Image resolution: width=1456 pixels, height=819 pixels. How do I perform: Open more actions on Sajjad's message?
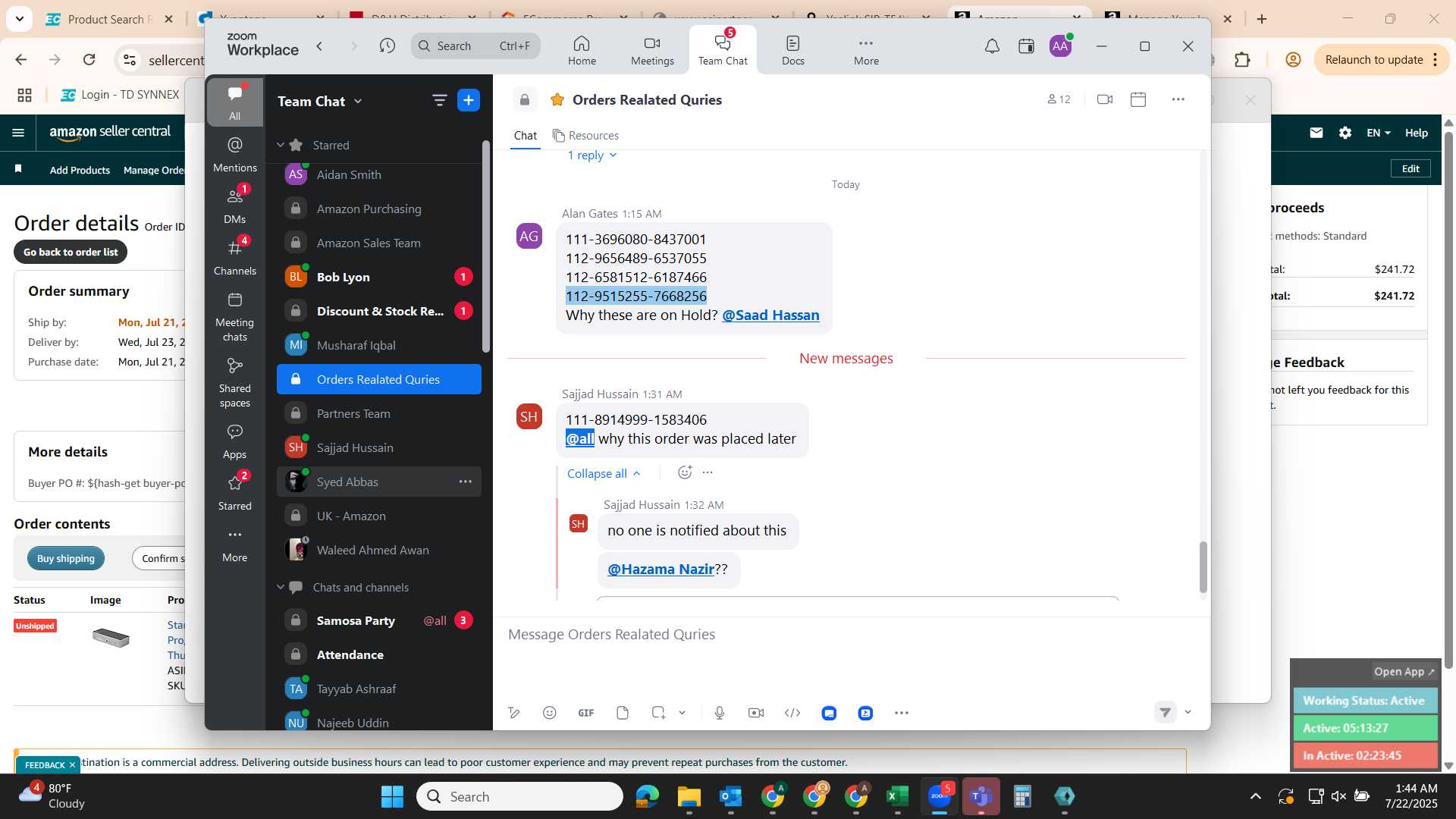click(x=708, y=472)
